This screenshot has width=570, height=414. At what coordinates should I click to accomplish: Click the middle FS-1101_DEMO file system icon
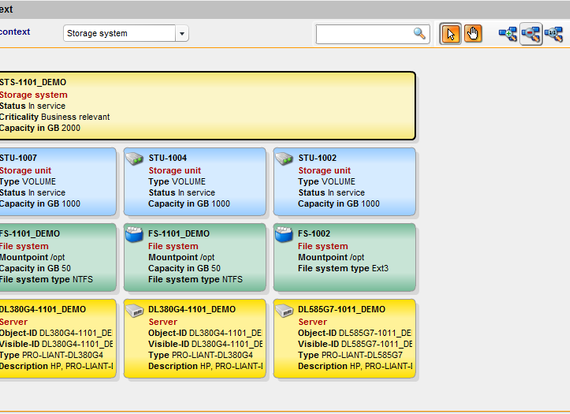pyautogui.click(x=134, y=234)
